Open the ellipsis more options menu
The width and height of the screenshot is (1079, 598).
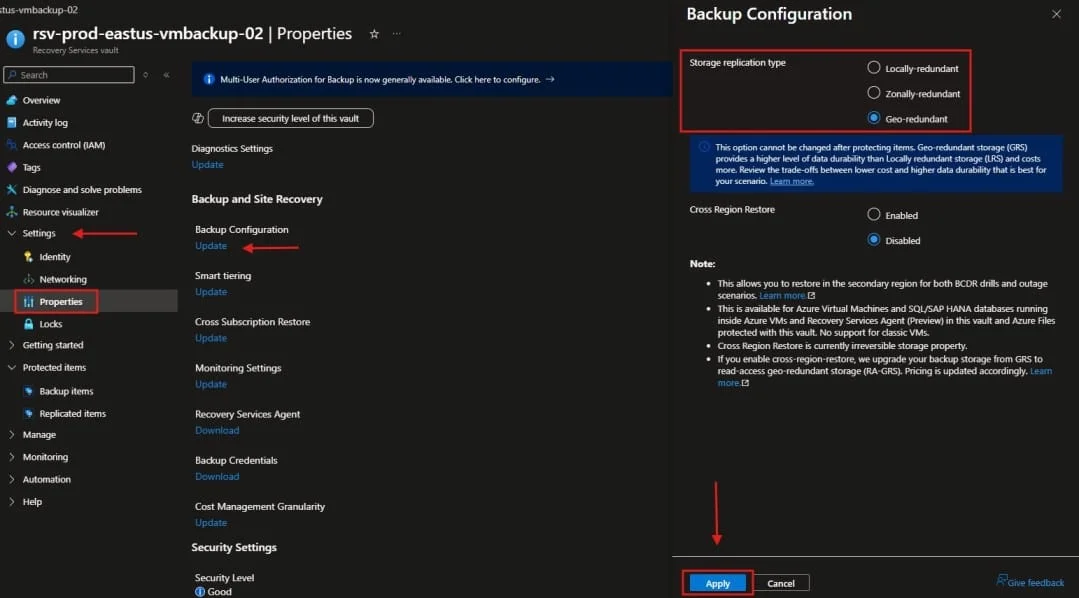coord(396,34)
